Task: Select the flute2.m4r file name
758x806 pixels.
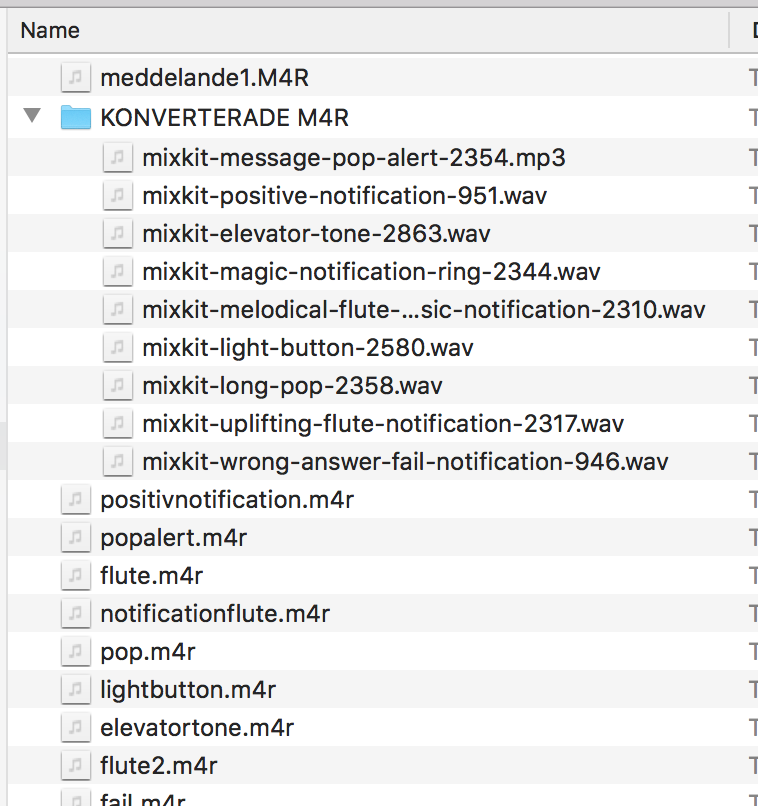Action: point(158,765)
